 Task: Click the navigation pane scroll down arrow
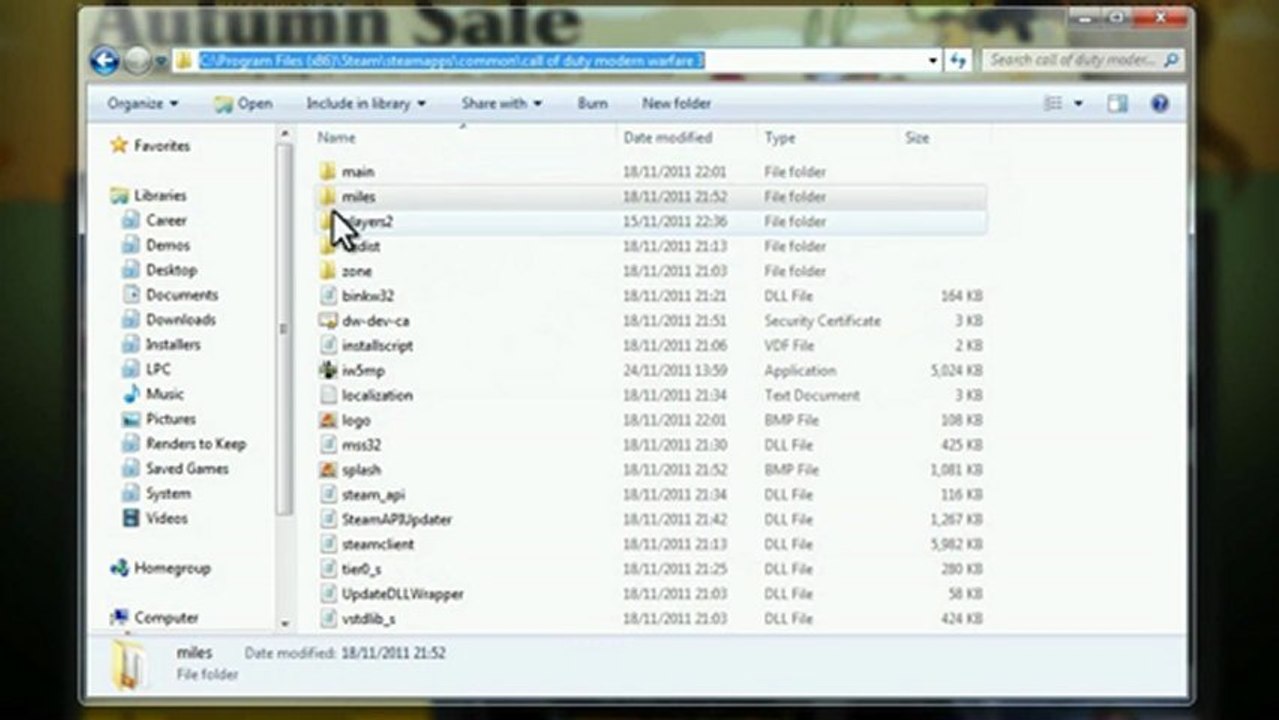click(x=284, y=623)
